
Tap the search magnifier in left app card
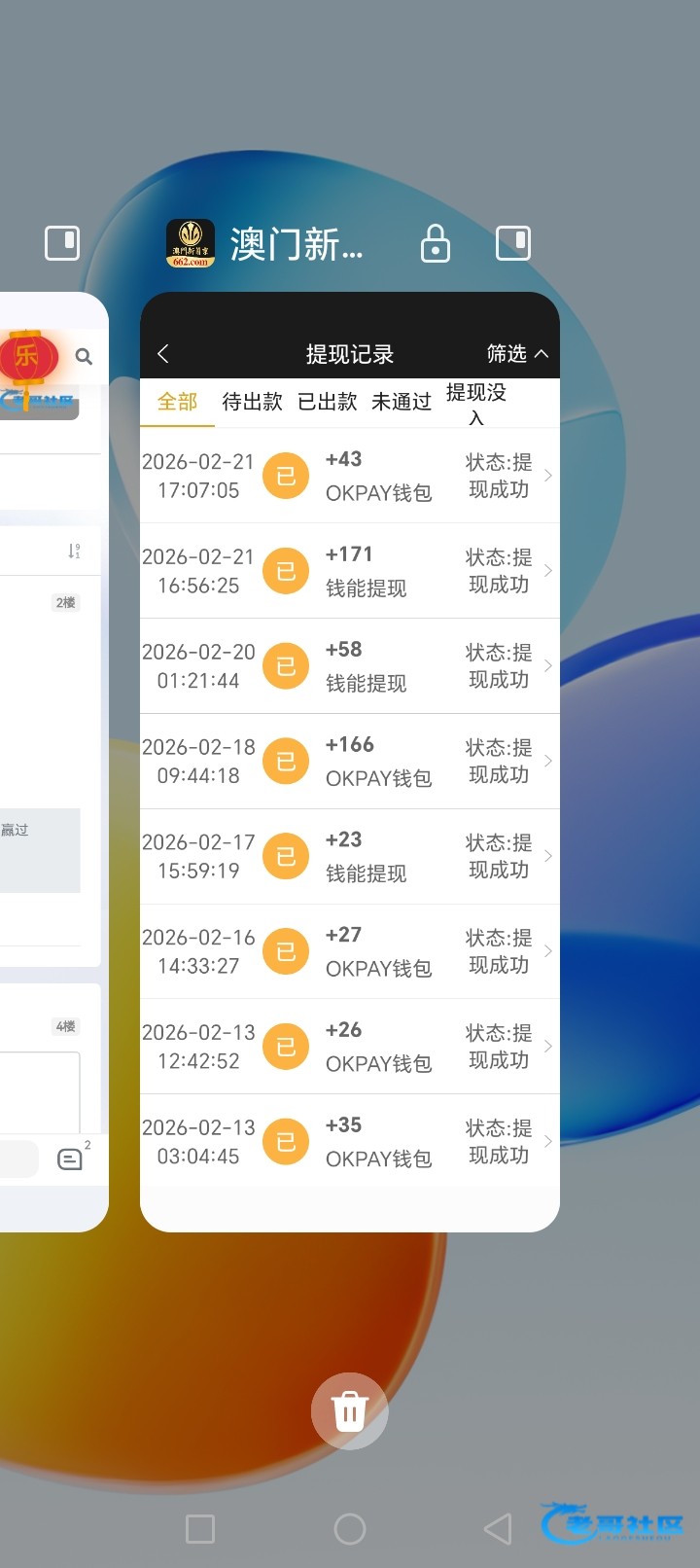tap(85, 357)
